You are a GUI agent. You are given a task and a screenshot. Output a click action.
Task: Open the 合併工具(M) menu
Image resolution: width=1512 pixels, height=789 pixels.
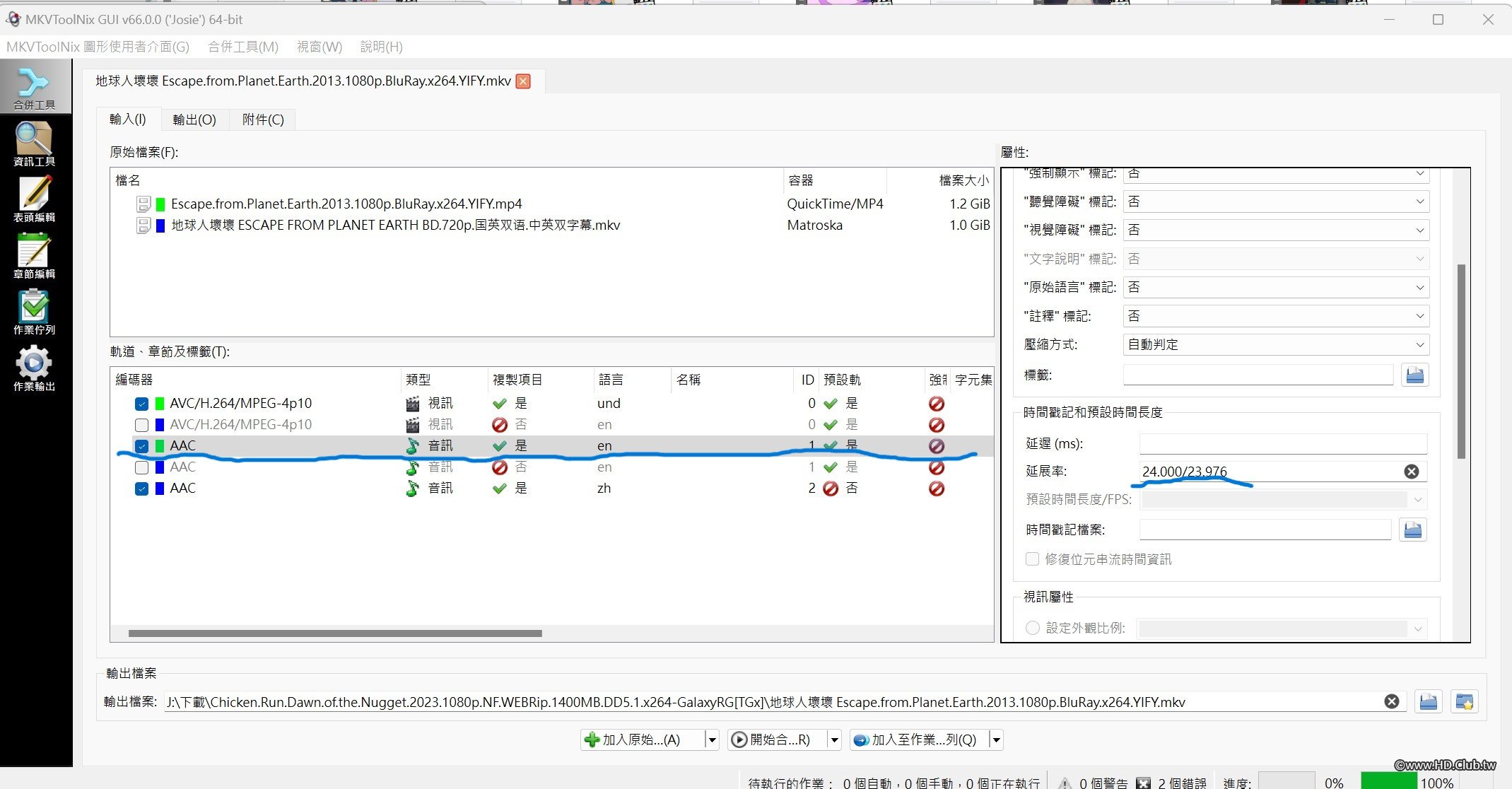pyautogui.click(x=243, y=47)
